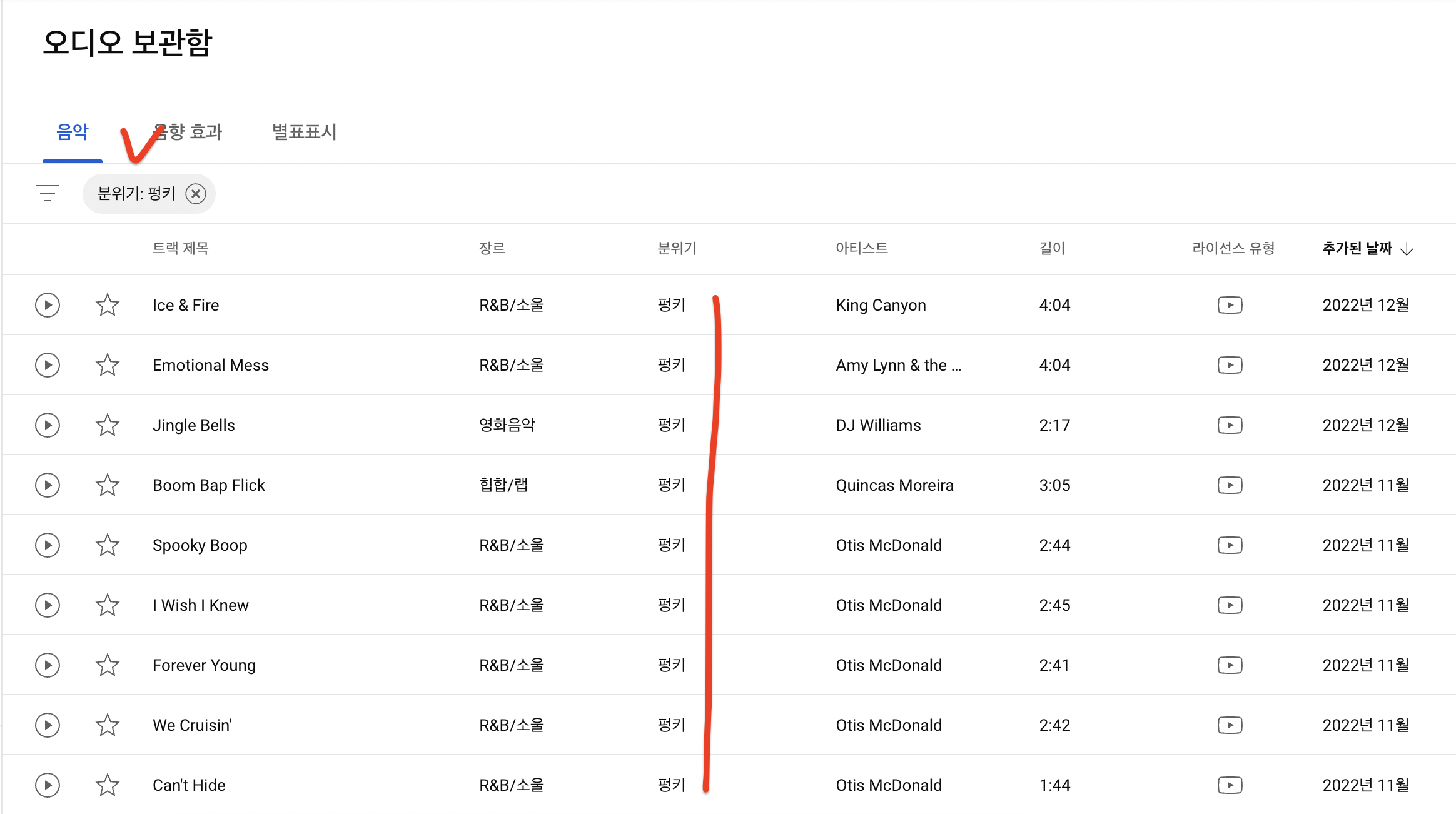Click the Can't Hide track title
The height and width of the screenshot is (814, 1456).
coord(189,785)
